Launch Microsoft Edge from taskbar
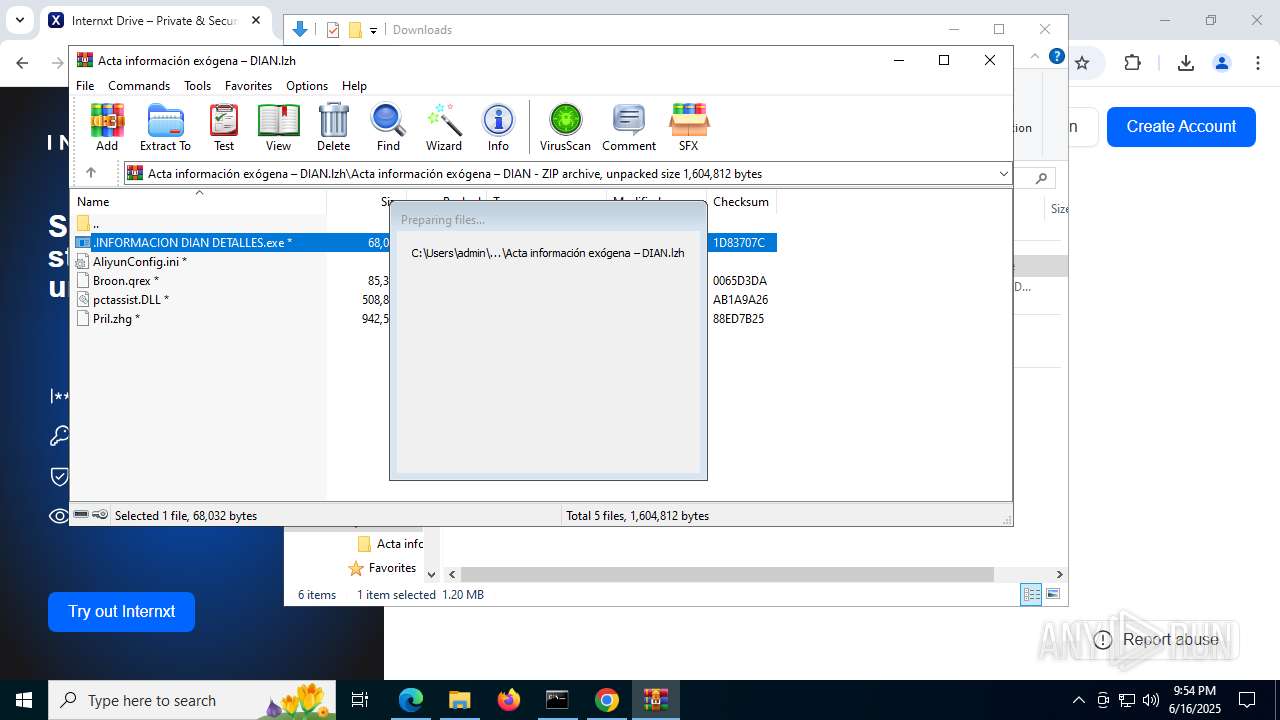 point(411,700)
